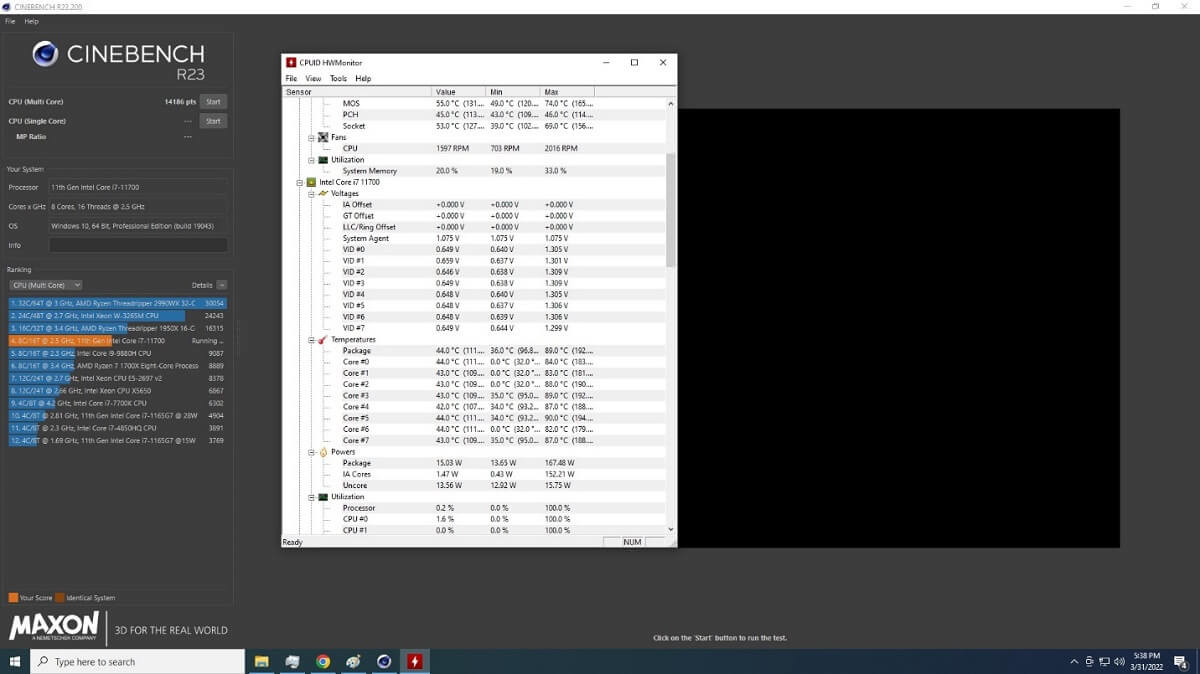Click the Intel Core i7 11700 chip icon
The height and width of the screenshot is (674, 1200).
(311, 182)
